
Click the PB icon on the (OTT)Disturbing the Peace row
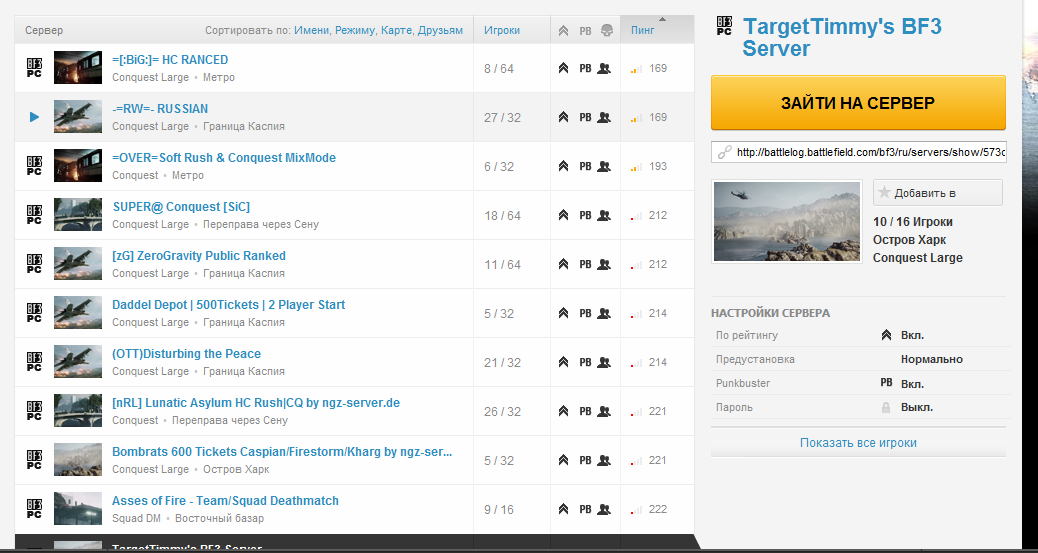(585, 362)
